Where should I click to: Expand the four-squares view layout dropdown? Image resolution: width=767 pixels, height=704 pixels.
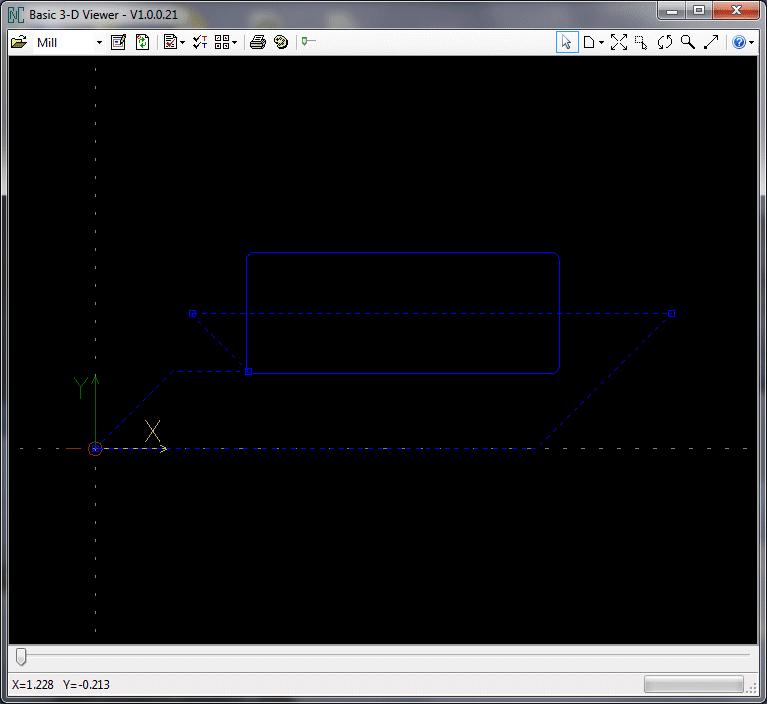(x=233, y=43)
